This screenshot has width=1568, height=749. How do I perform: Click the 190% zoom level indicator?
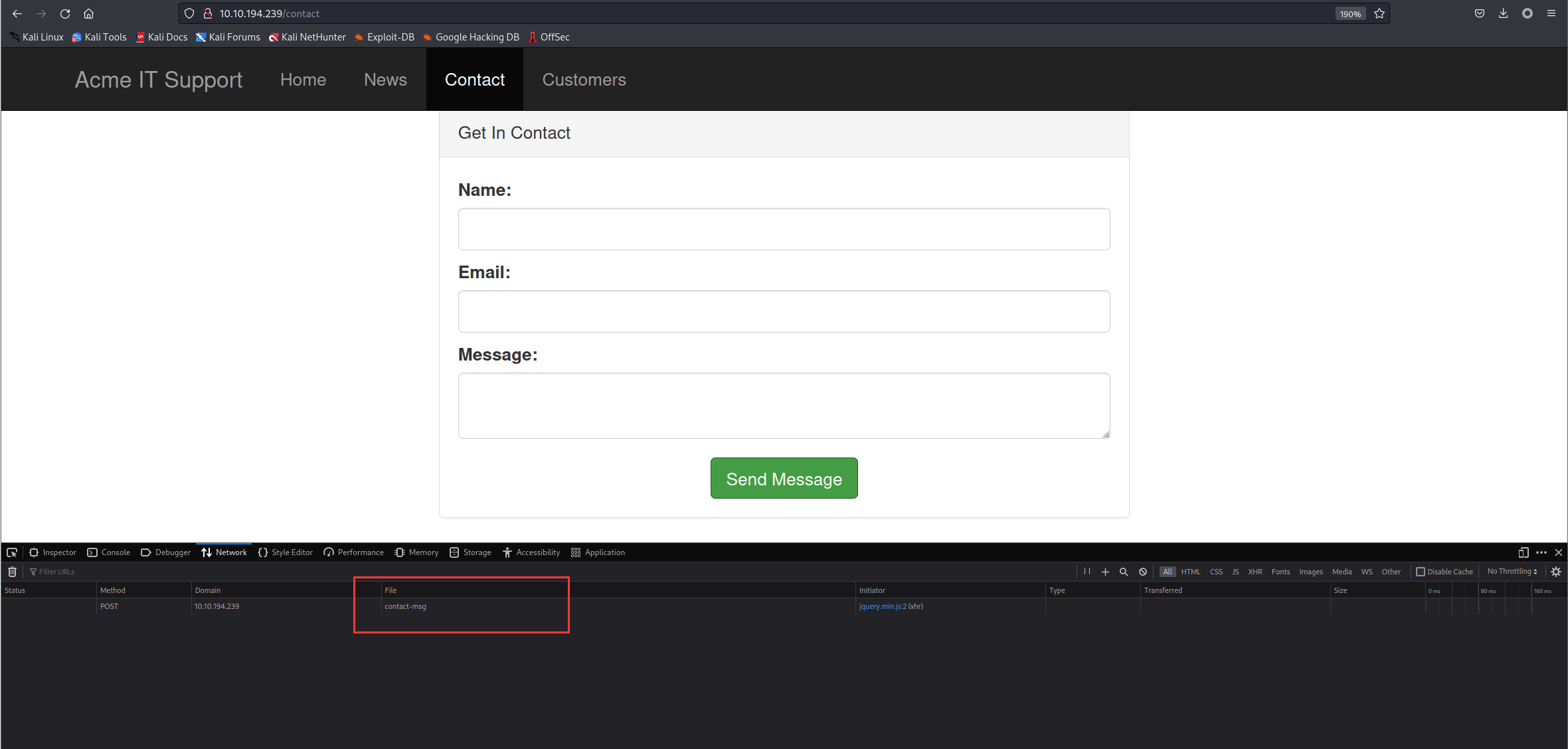tap(1350, 14)
